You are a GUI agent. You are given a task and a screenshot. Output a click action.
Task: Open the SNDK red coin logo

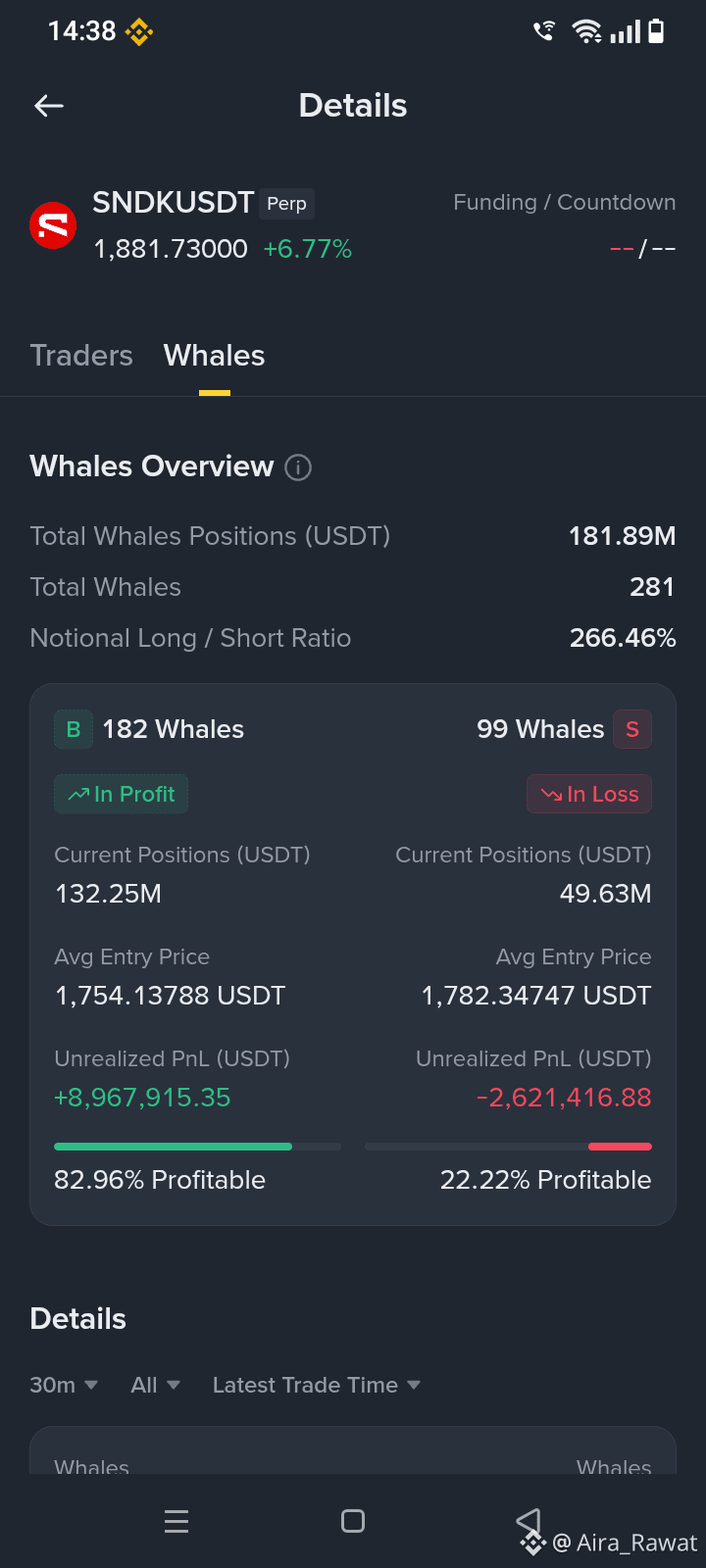point(53,225)
